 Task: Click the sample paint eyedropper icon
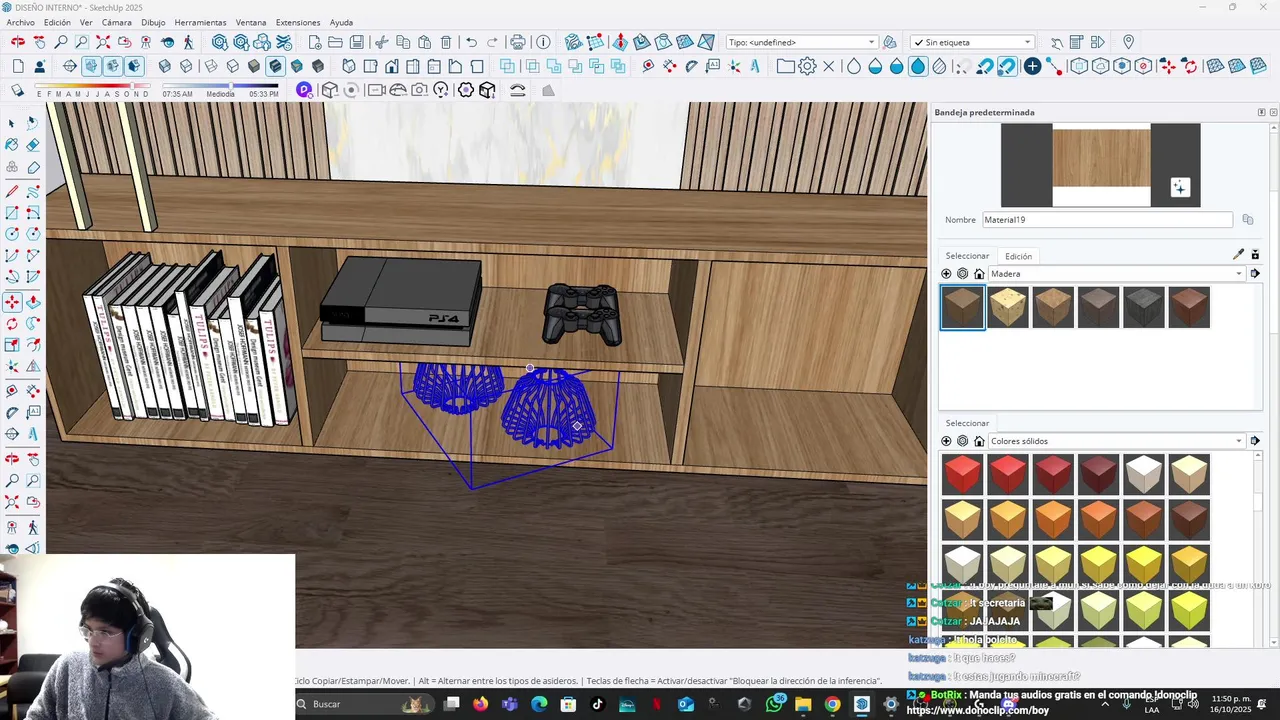point(1238,255)
